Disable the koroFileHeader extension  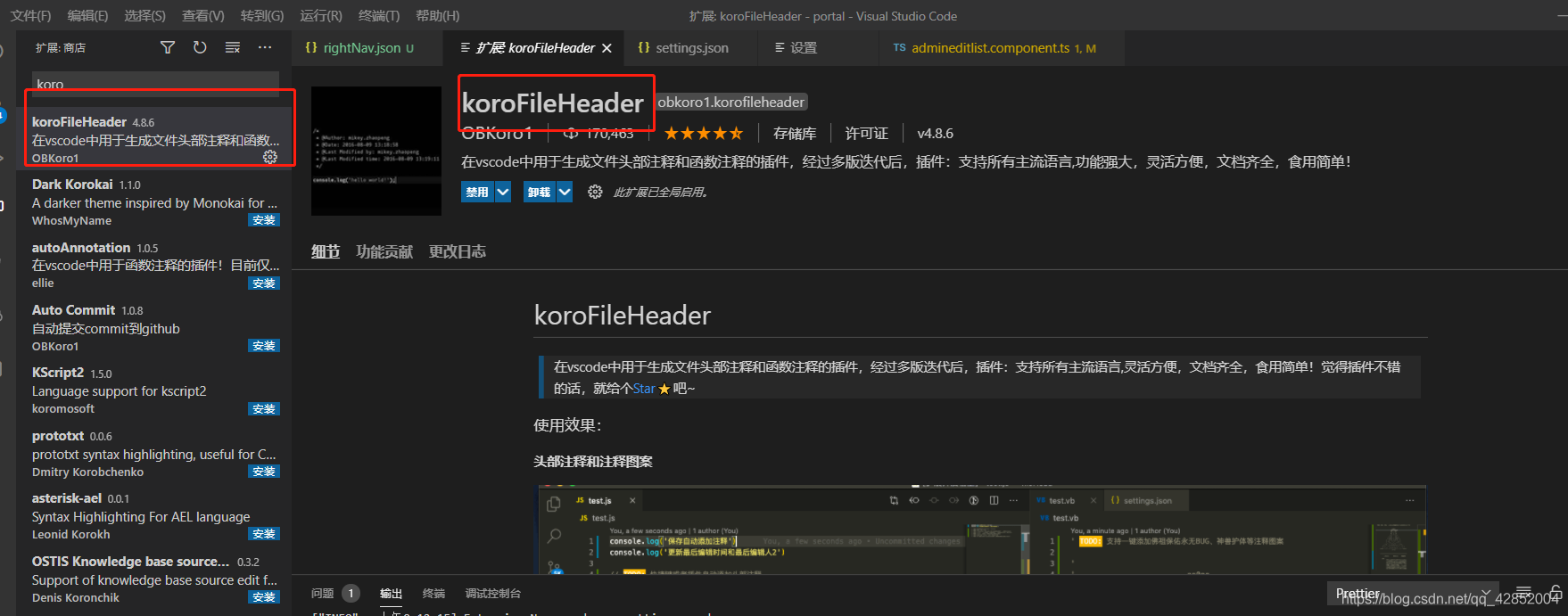pyautogui.click(x=478, y=192)
